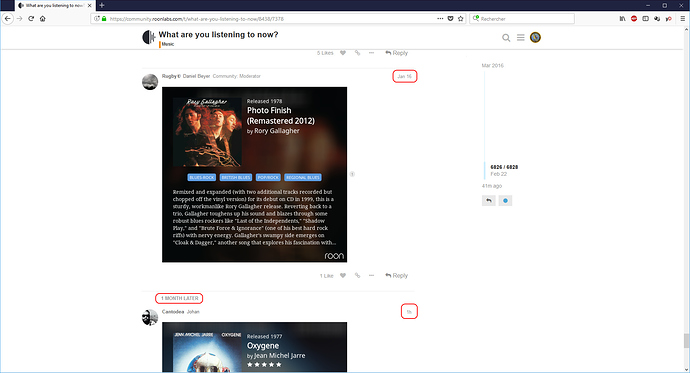Image resolution: width=690 pixels, height=373 pixels.
Task: Show more actions on Photo Finish post
Action: pos(371,276)
